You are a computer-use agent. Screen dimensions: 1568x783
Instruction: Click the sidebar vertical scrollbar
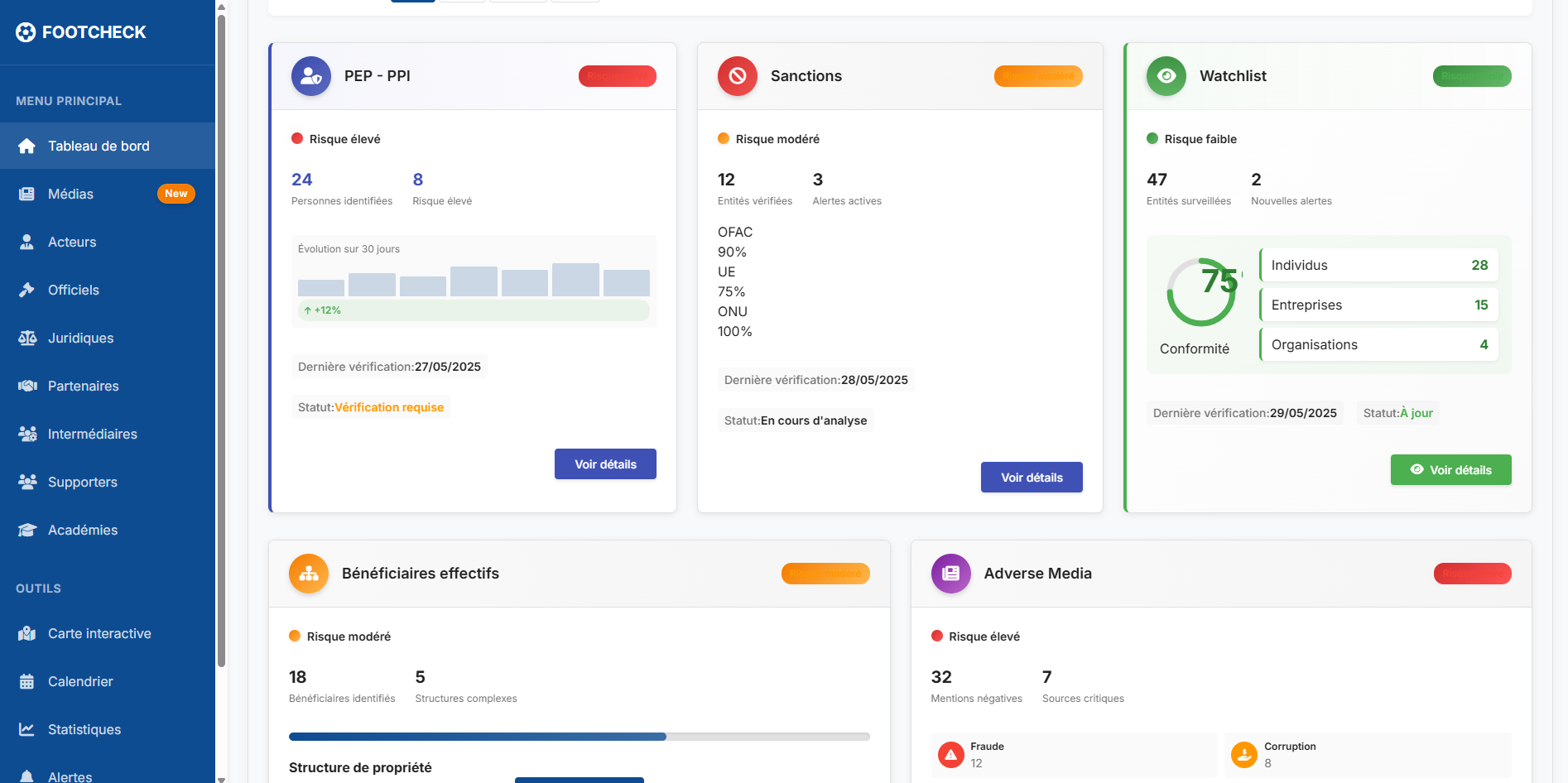pos(221,331)
